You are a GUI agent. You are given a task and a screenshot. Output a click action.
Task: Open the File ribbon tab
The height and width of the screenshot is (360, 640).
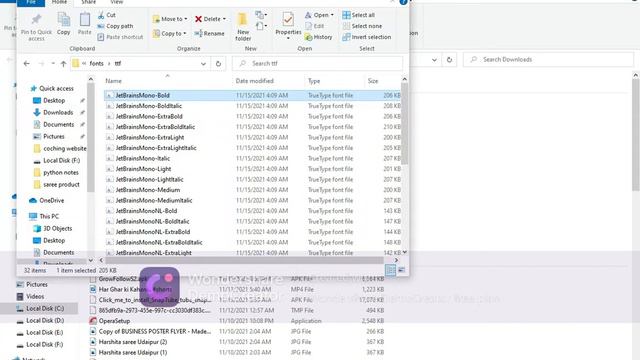point(31,2)
